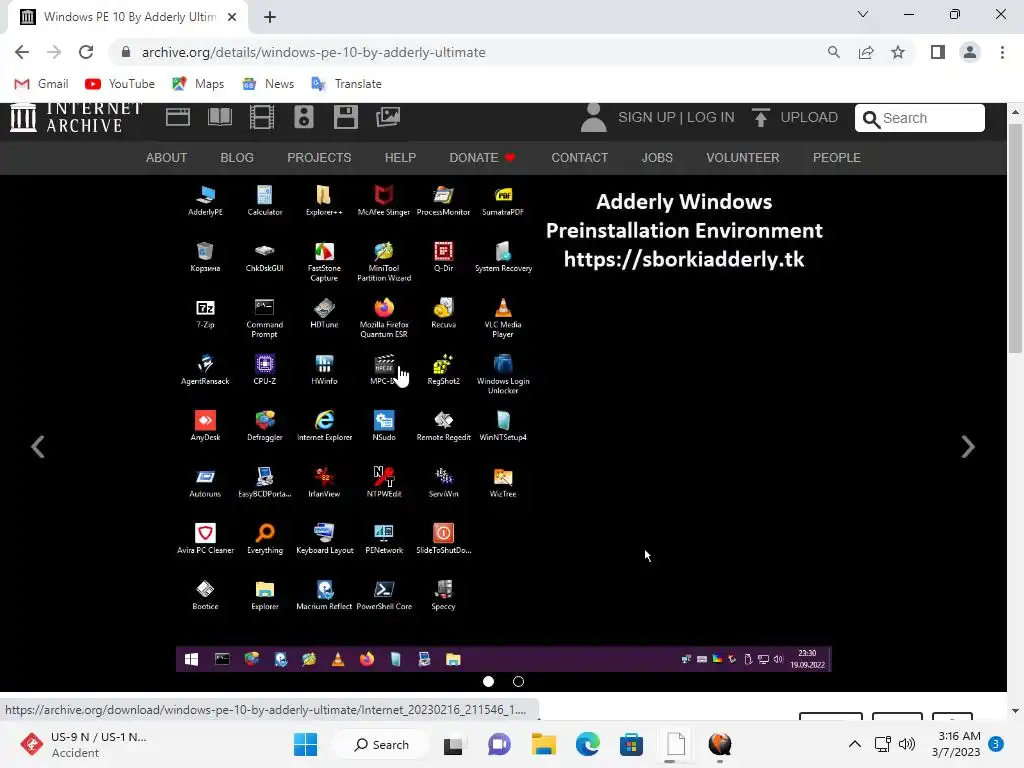Click the share page icon in address bar
The width and height of the screenshot is (1024, 768).
[866, 52]
